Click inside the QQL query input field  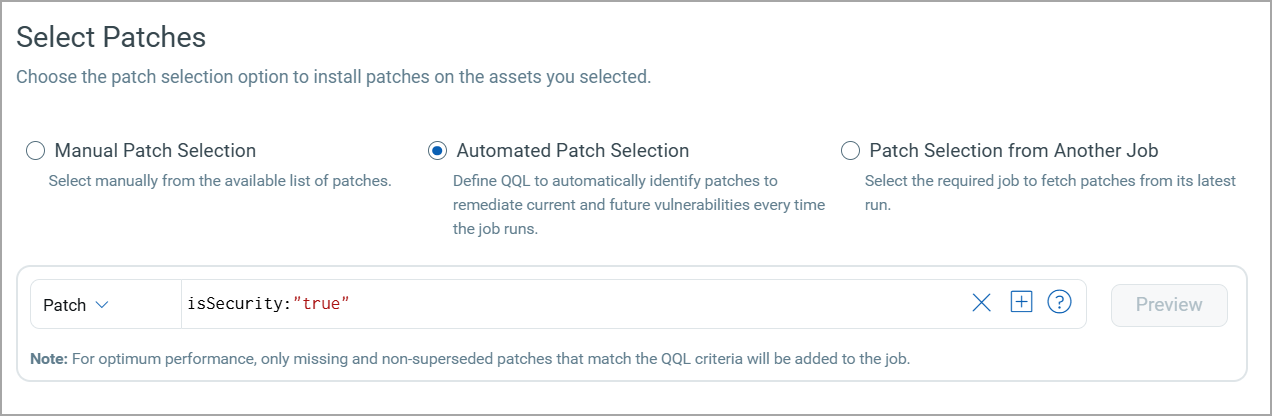[x=650, y=304]
